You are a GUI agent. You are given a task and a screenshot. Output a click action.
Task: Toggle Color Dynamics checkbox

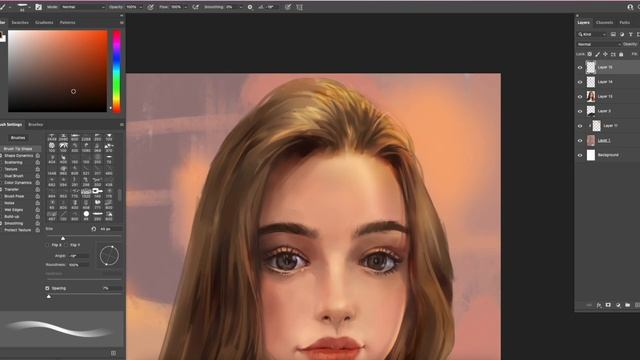[1, 182]
